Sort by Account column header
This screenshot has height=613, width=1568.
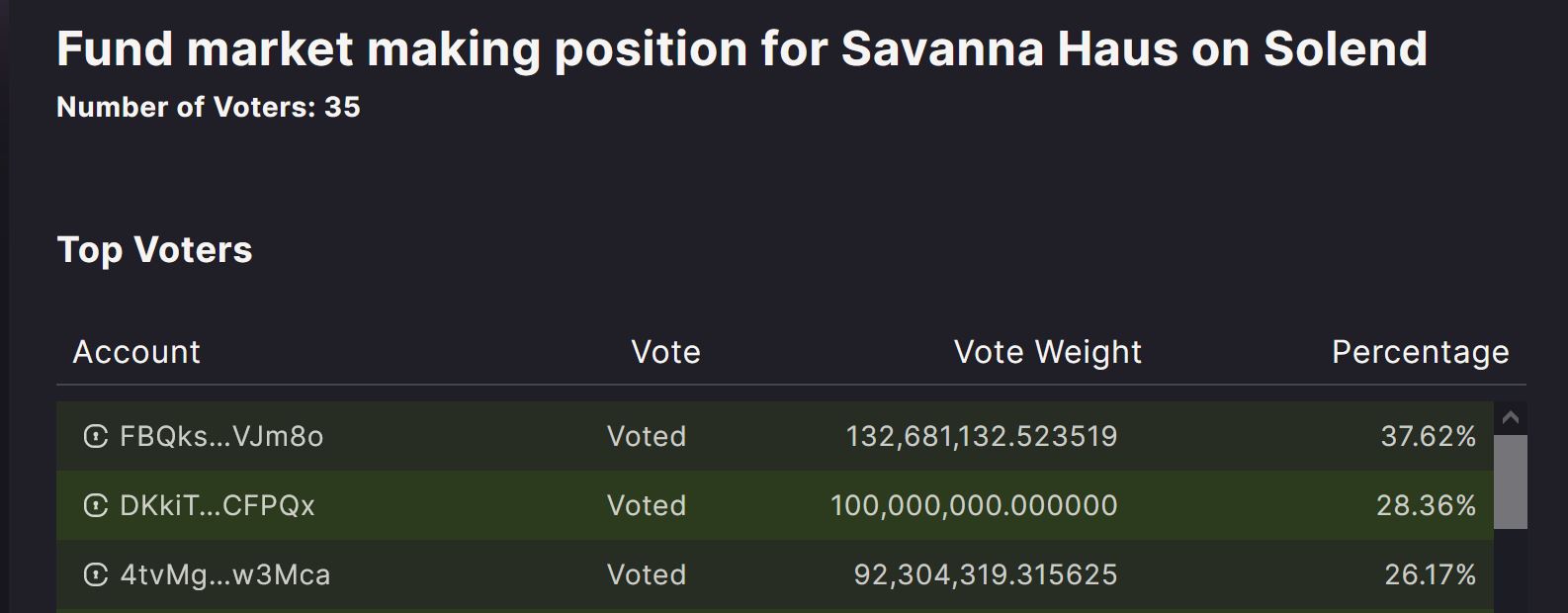[136, 352]
